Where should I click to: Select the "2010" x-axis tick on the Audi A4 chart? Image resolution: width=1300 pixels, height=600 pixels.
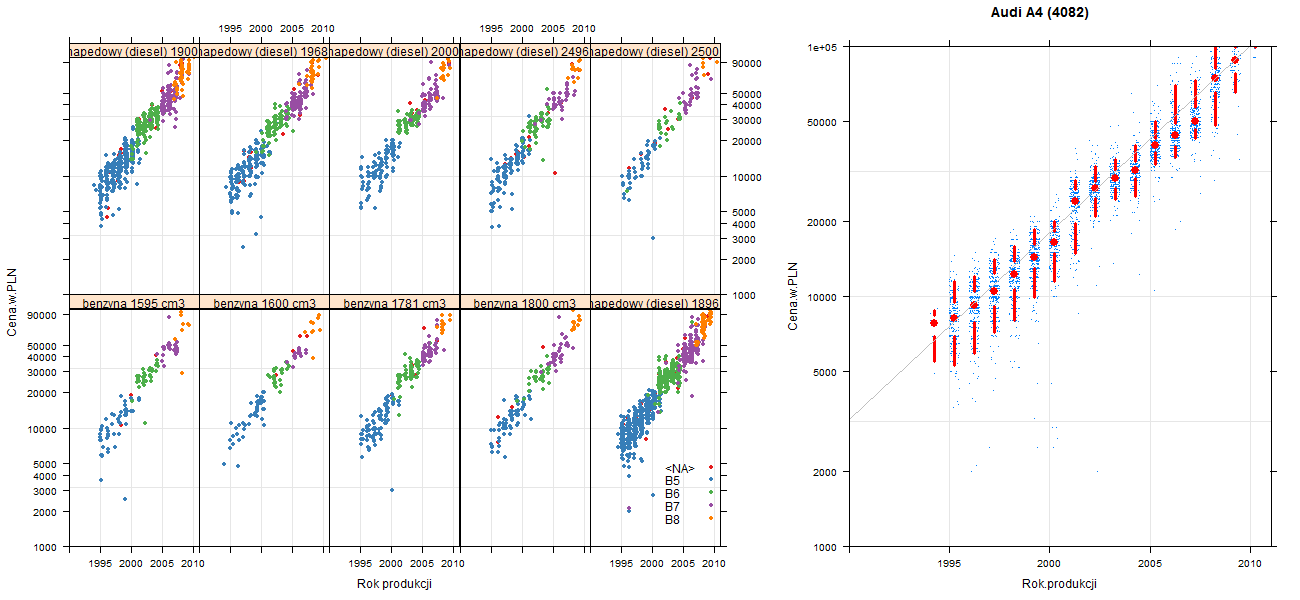(x=1250, y=564)
